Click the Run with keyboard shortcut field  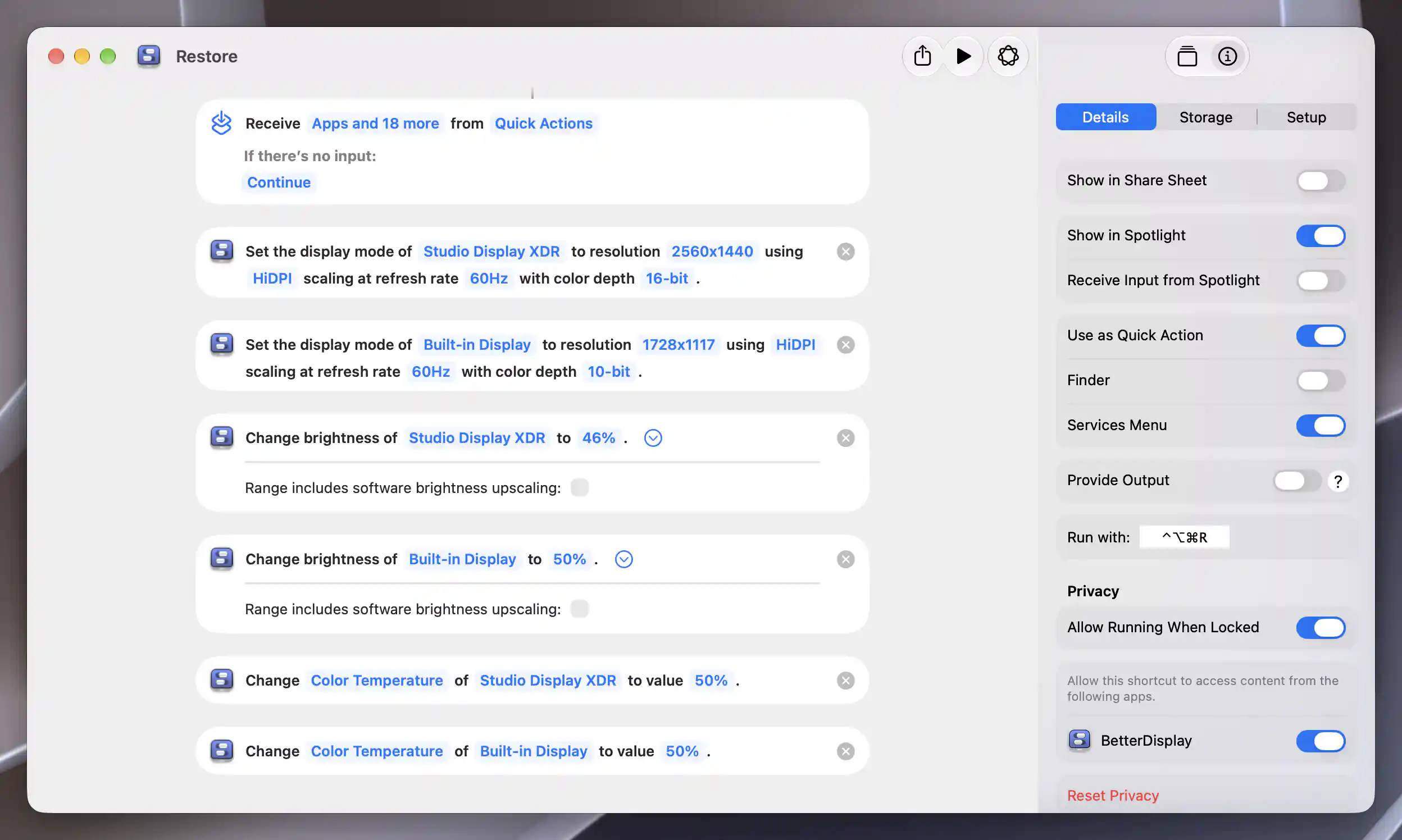point(1184,537)
